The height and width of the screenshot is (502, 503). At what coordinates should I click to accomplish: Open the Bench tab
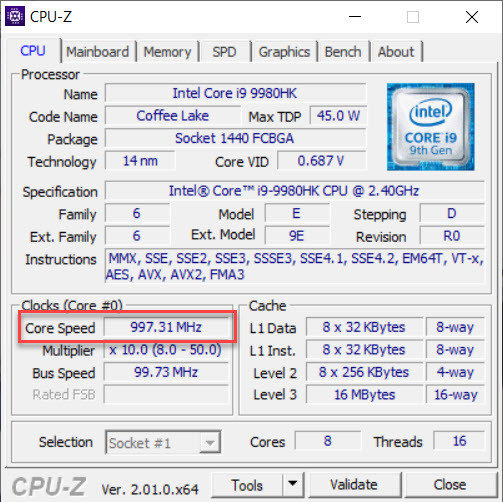coord(343,52)
